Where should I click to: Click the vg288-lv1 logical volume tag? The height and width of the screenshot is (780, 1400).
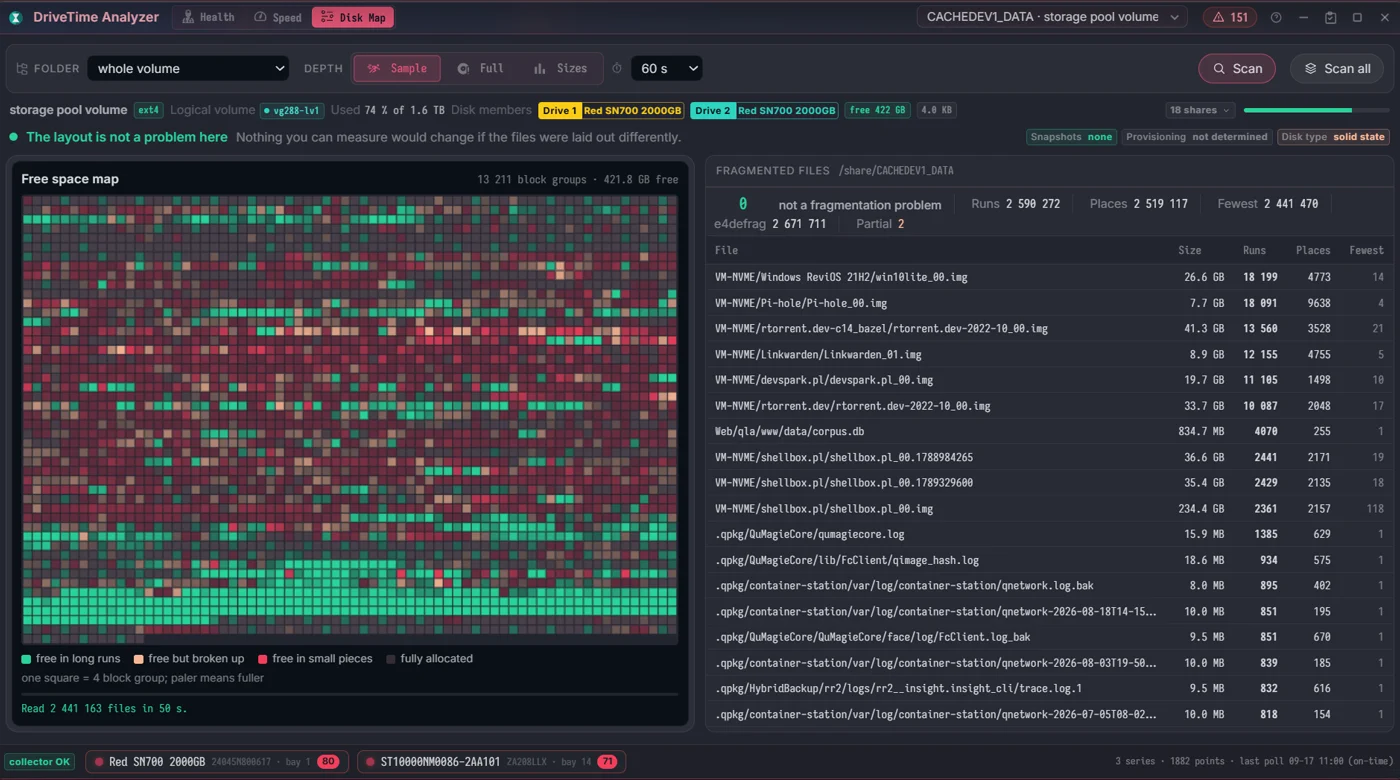pyautogui.click(x=291, y=110)
